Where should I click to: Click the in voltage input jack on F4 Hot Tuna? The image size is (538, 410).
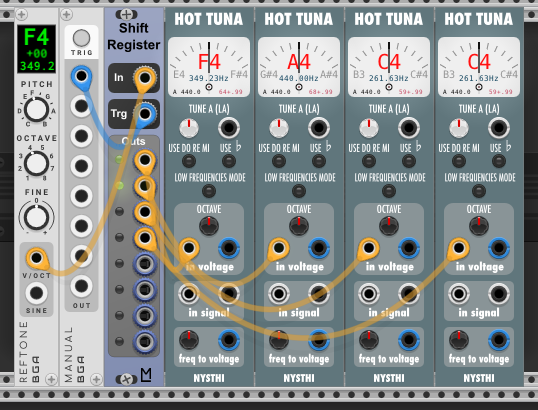tap(189, 247)
